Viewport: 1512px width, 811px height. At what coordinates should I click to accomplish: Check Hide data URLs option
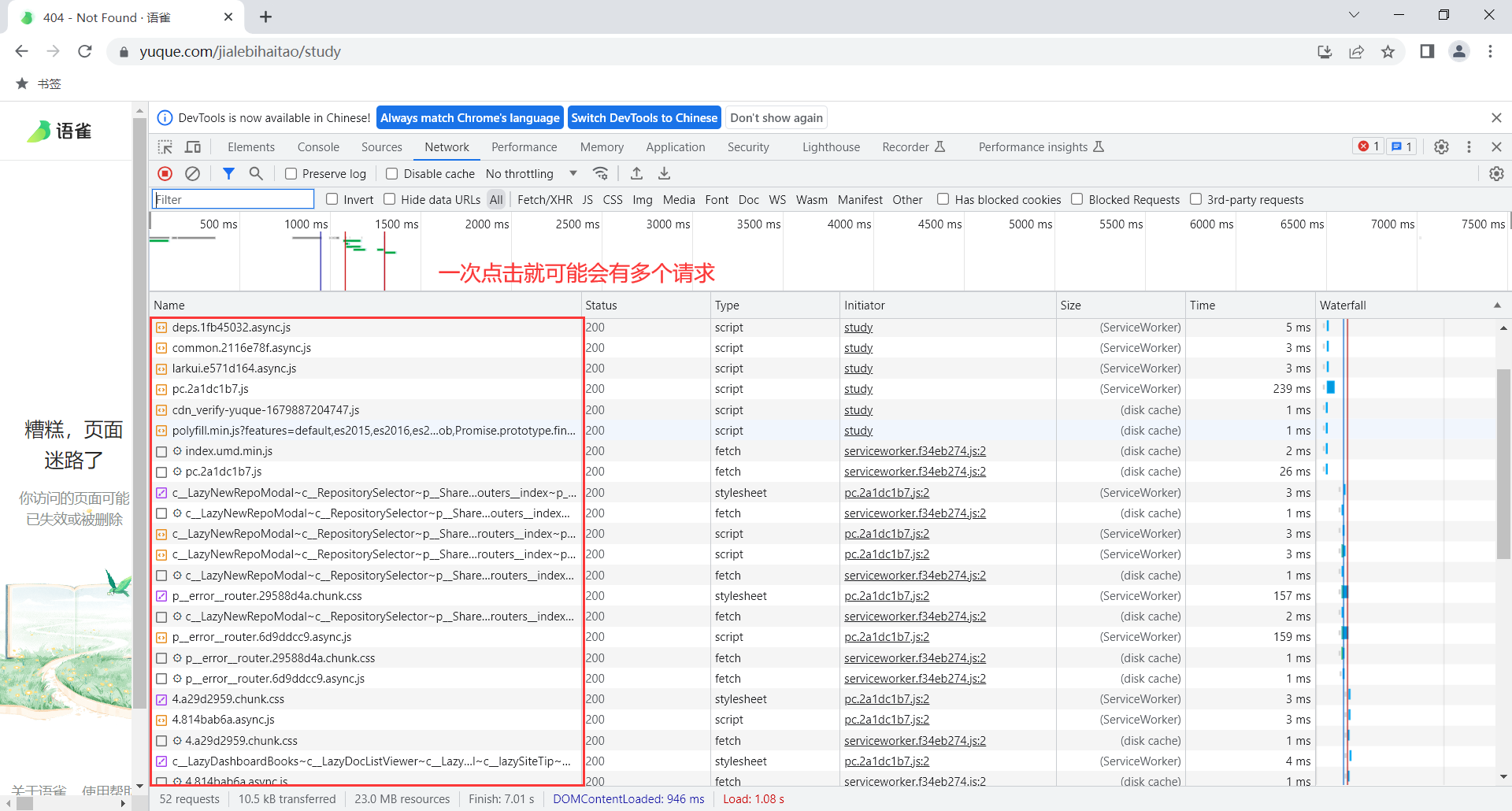click(x=389, y=199)
